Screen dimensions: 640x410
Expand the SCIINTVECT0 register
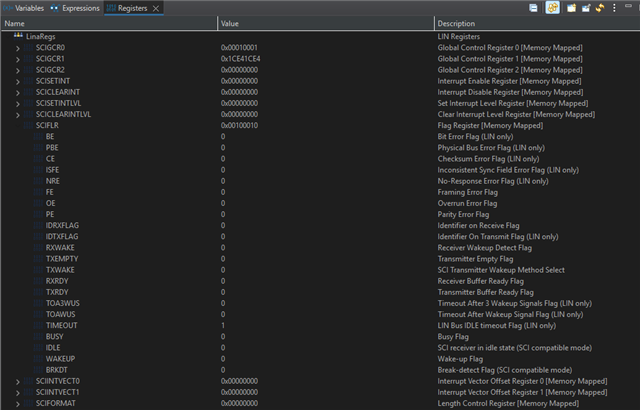[18, 381]
